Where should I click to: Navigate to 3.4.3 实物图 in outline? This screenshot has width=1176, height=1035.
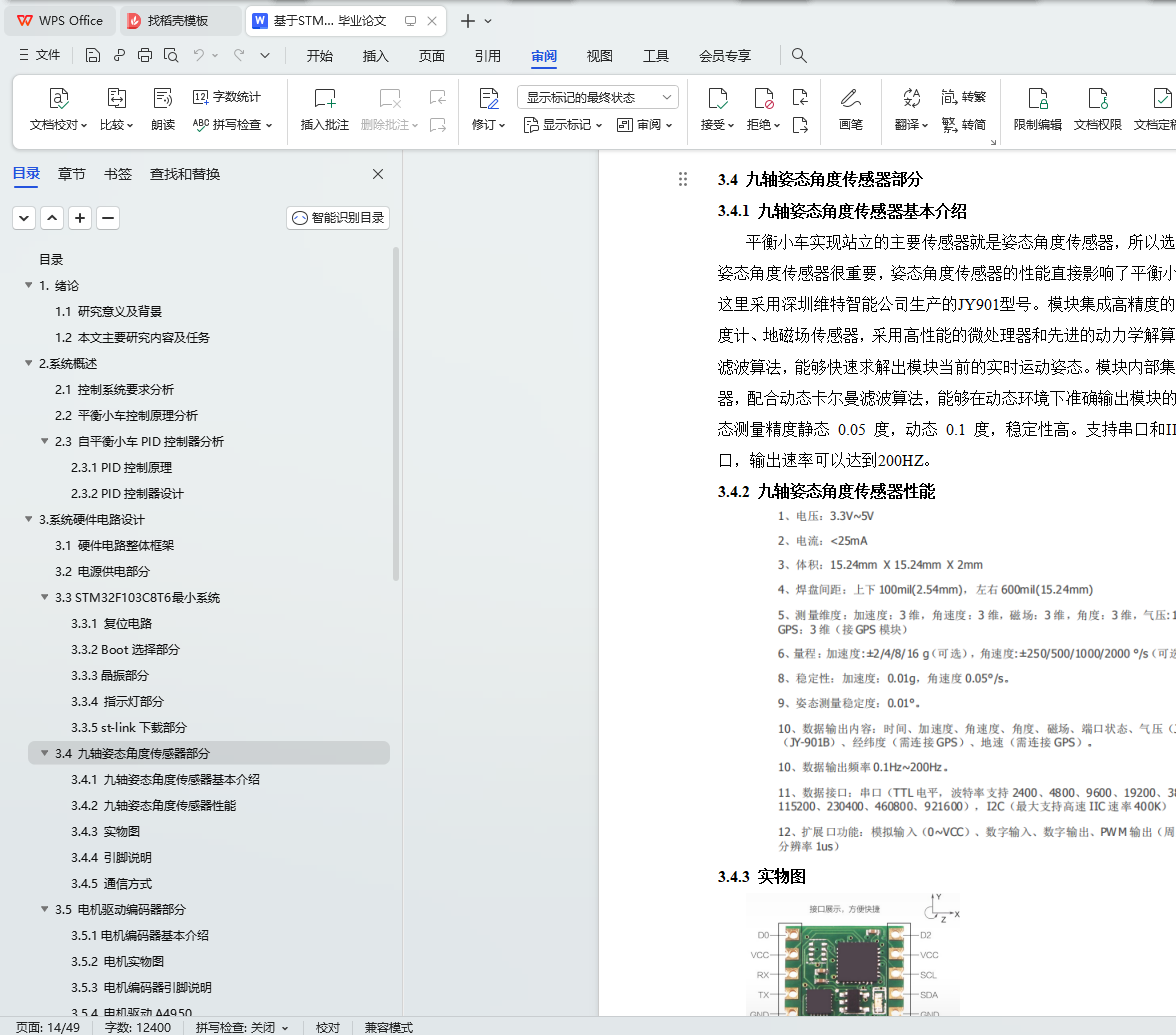[x=105, y=831]
